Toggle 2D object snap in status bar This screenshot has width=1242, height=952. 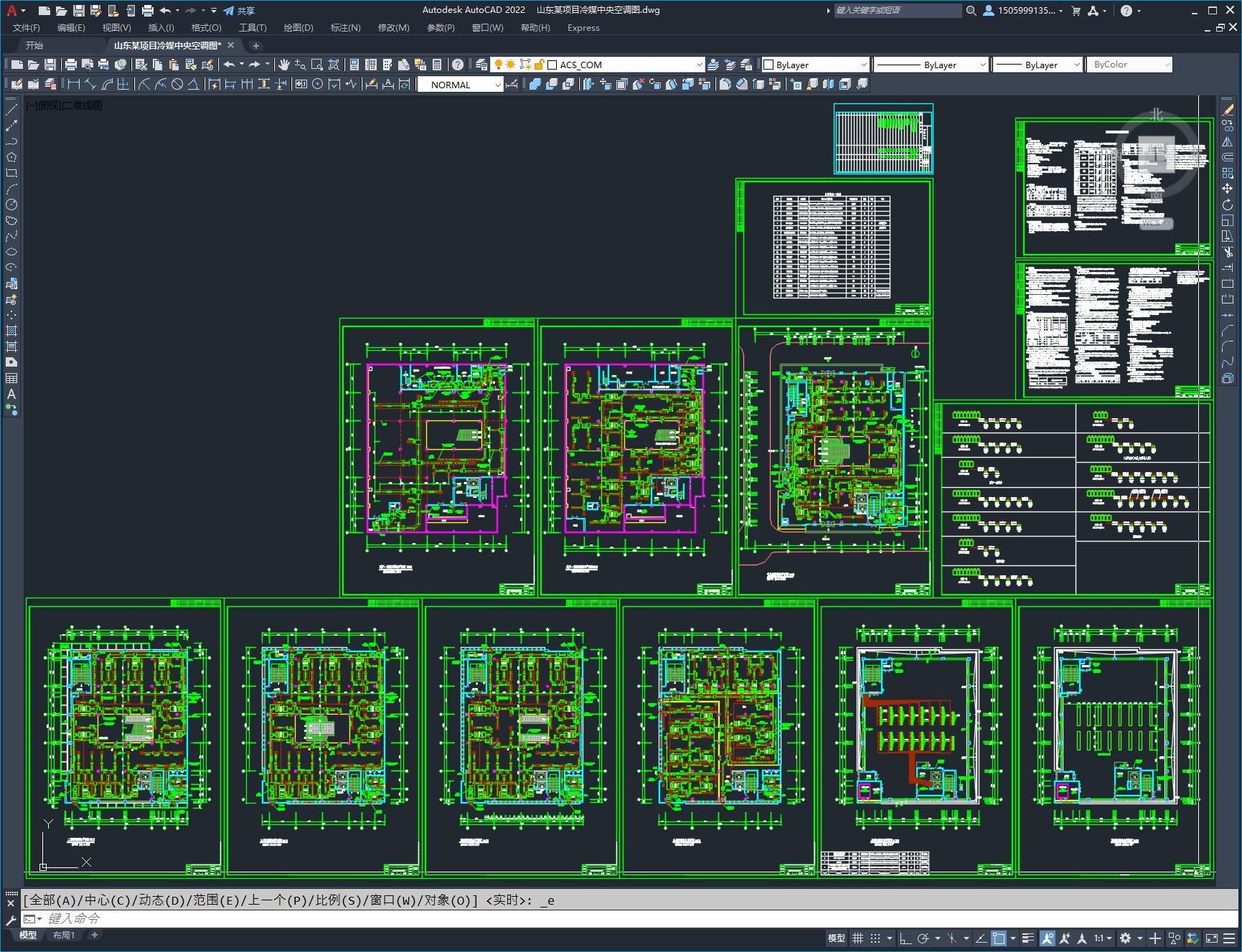click(x=999, y=938)
